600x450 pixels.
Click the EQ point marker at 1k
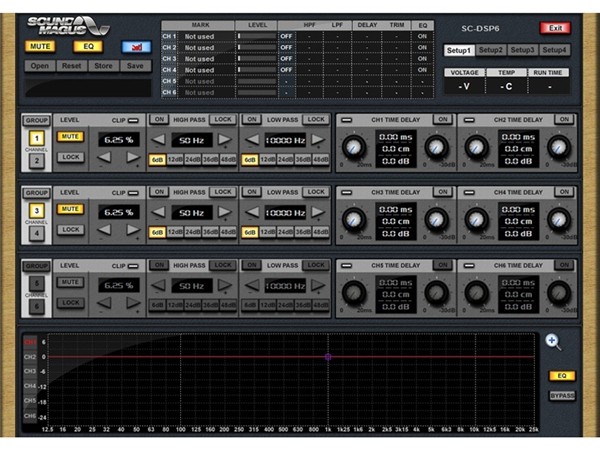coord(327,356)
